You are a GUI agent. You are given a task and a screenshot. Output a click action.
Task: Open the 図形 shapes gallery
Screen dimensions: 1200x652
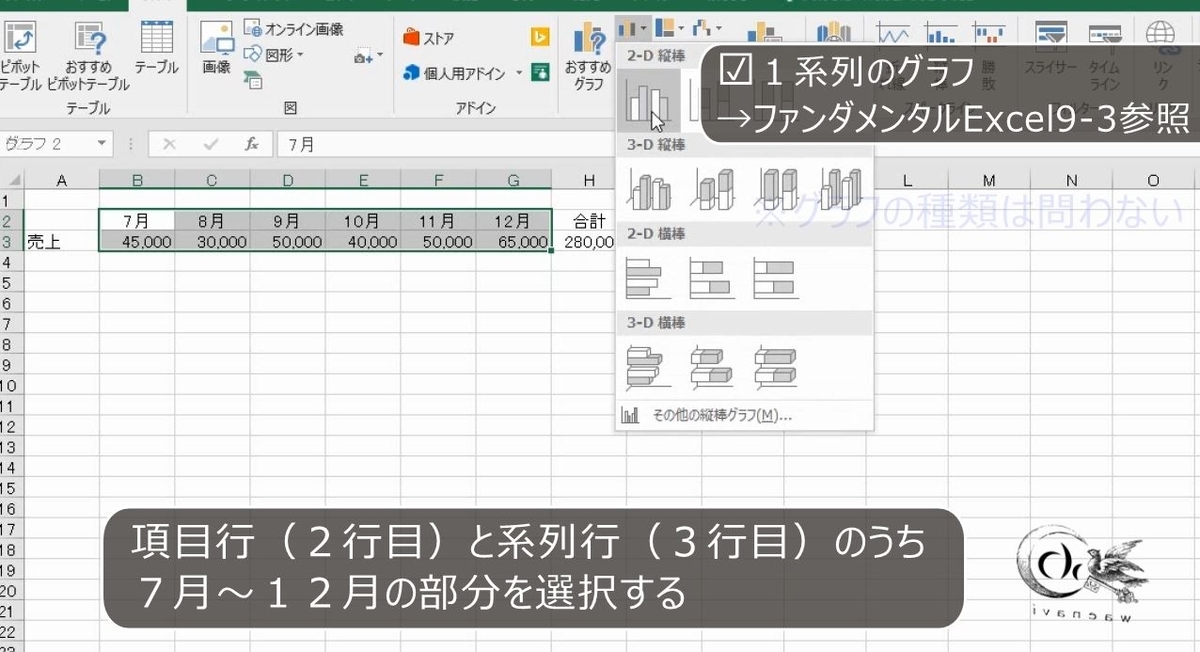pyautogui.click(x=274, y=55)
